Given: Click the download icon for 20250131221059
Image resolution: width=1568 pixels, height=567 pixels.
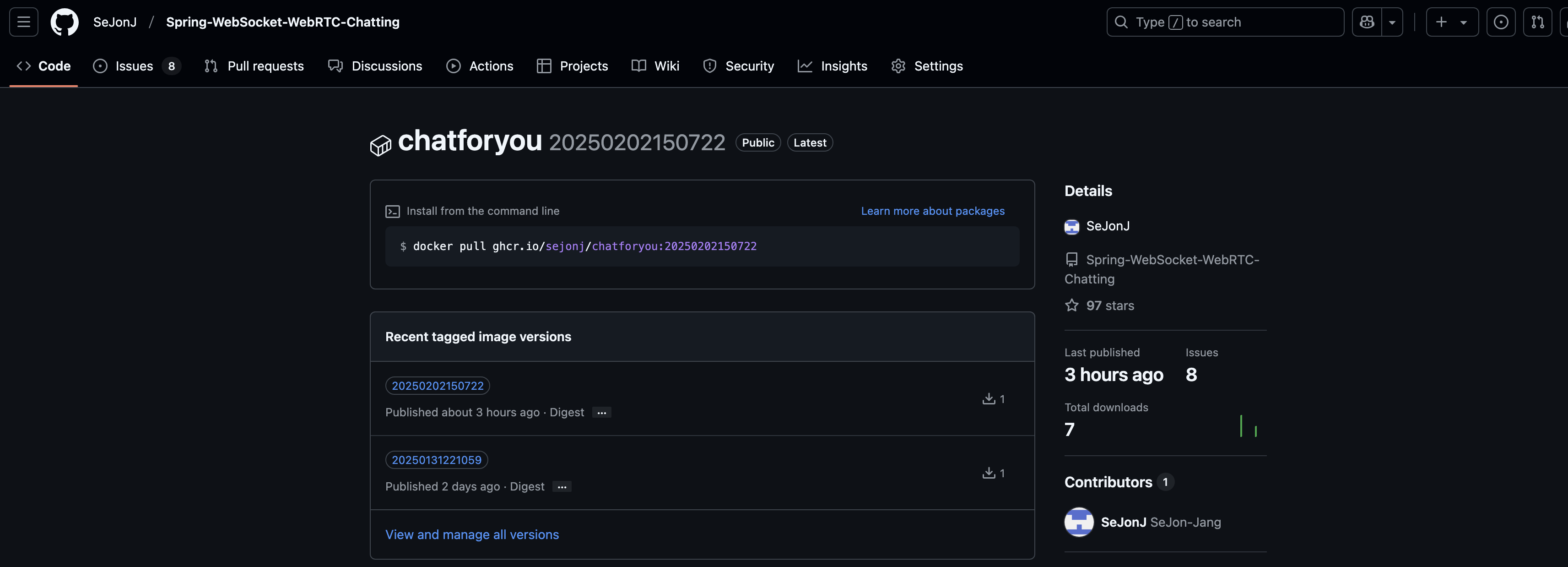Looking at the screenshot, I should pyautogui.click(x=989, y=473).
